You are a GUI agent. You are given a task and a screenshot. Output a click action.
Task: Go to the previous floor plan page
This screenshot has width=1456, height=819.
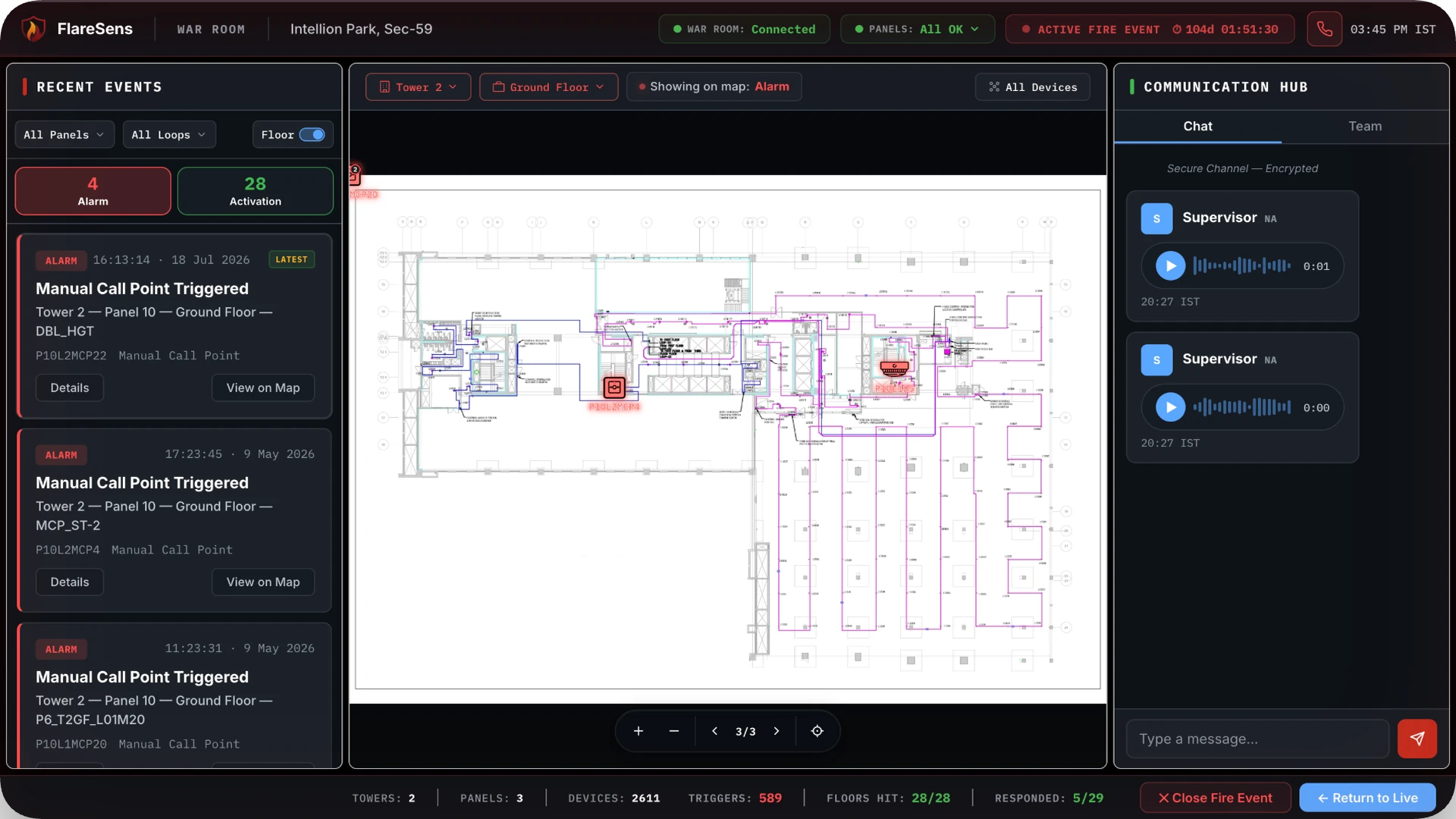(714, 731)
